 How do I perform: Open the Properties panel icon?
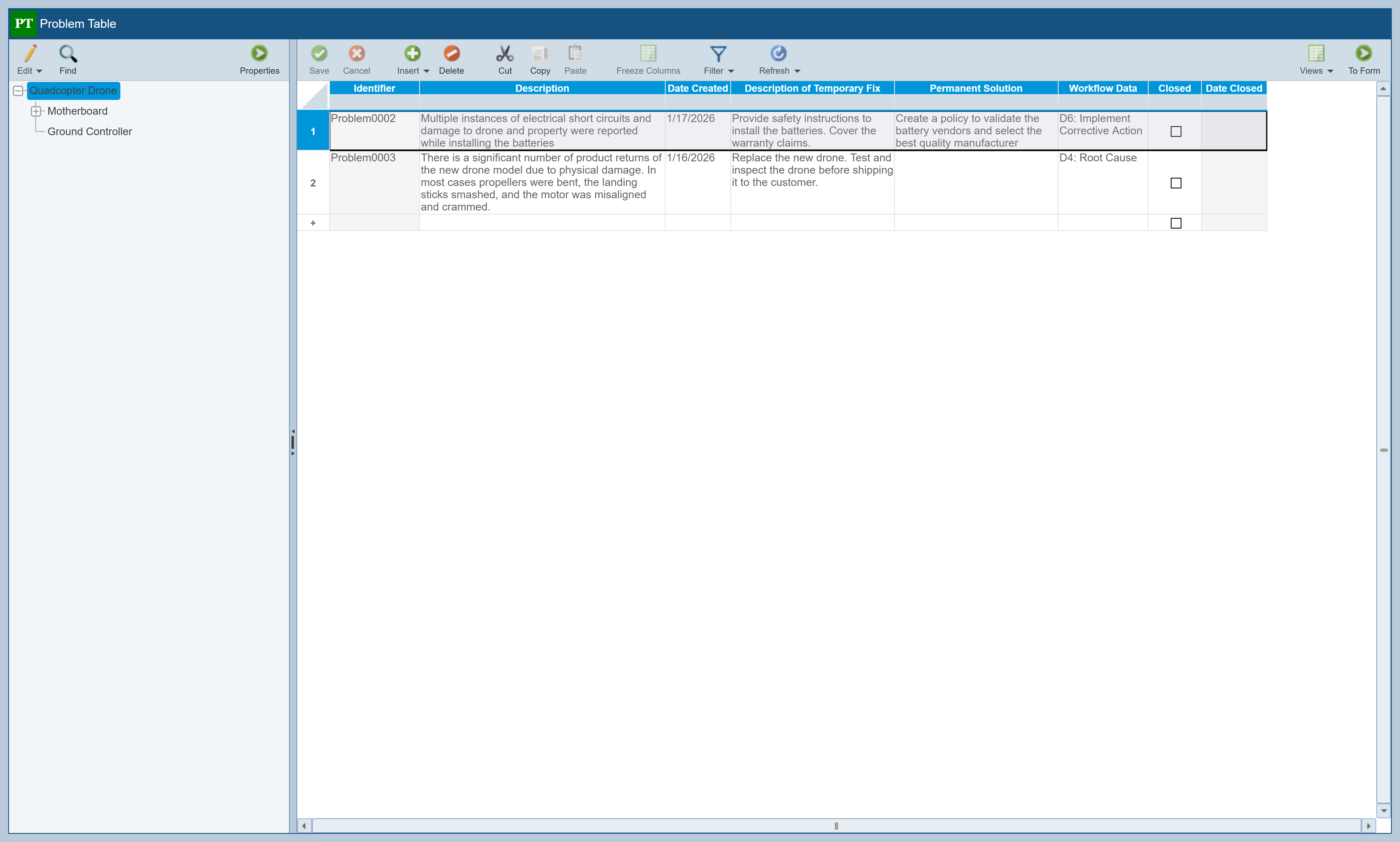[x=259, y=54]
